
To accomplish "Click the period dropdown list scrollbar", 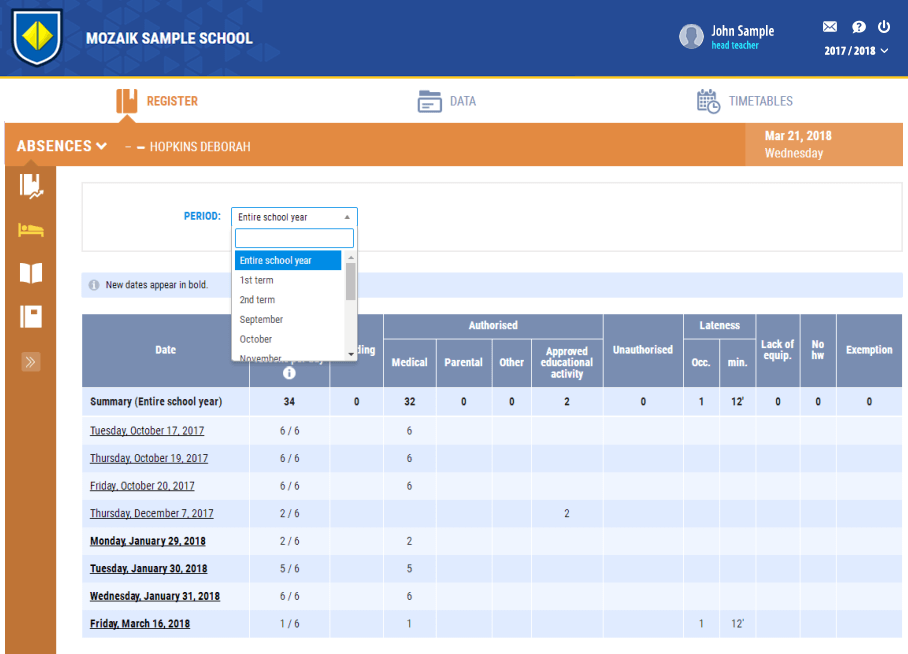I will pyautogui.click(x=351, y=281).
